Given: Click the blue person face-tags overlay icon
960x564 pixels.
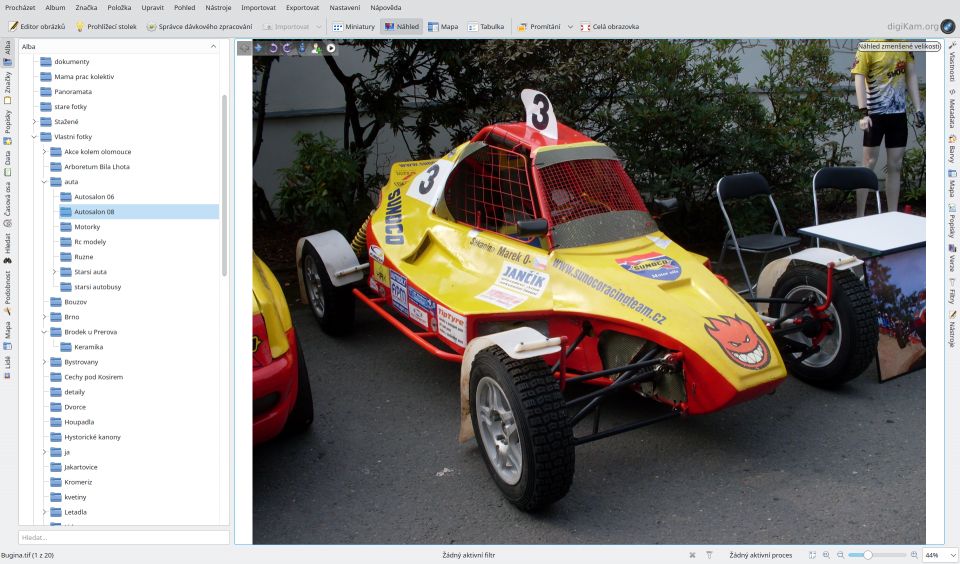Looking at the screenshot, I should [x=302, y=48].
